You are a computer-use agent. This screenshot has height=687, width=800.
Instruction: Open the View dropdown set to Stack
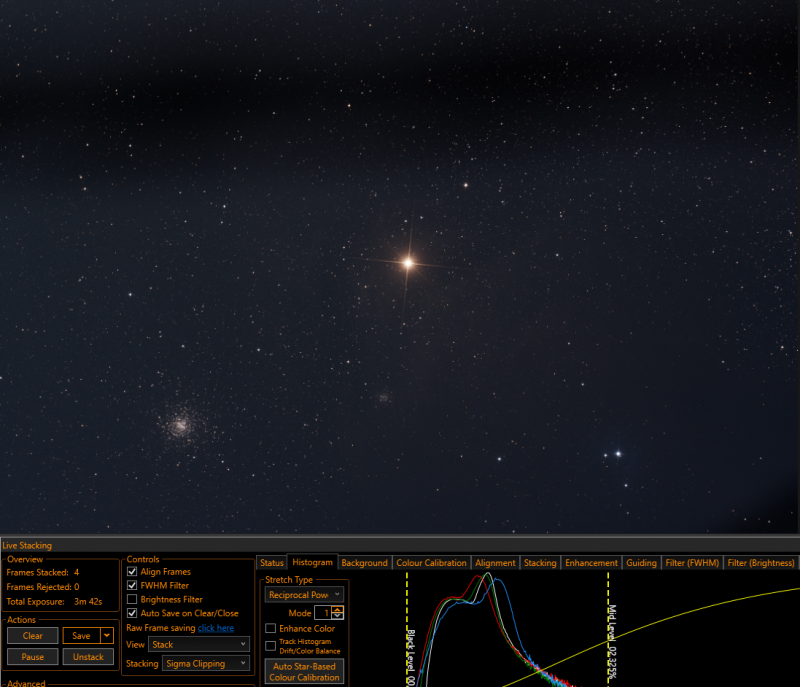point(199,644)
